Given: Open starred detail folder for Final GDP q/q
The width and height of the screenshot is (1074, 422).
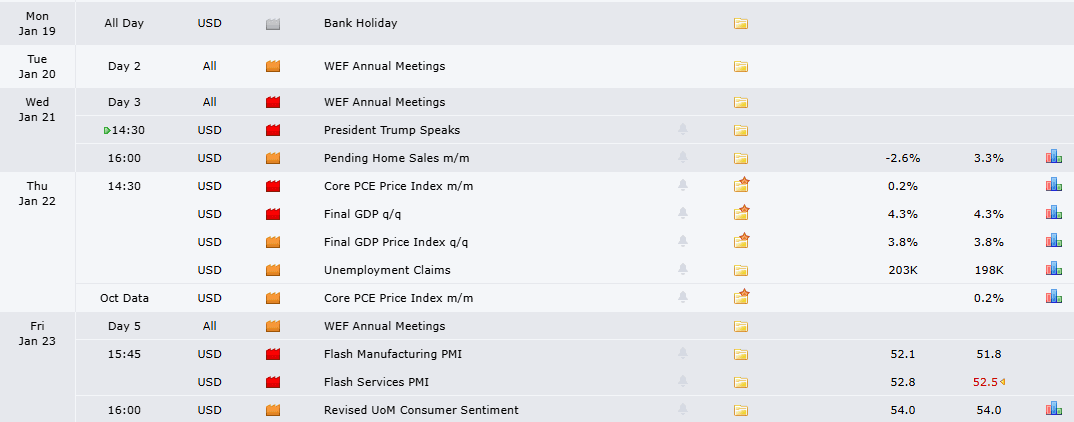Looking at the screenshot, I should (x=742, y=213).
